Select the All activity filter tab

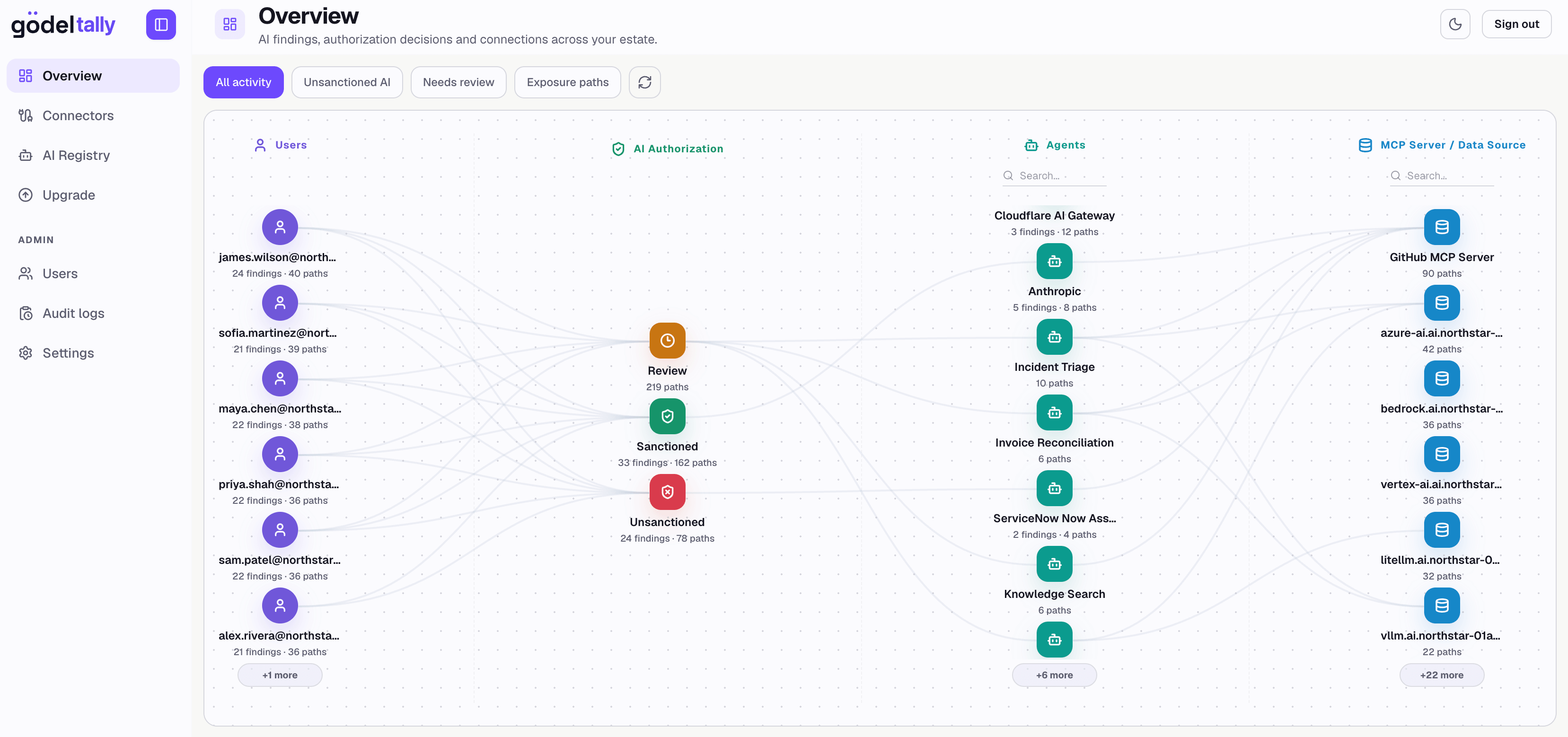pyautogui.click(x=244, y=82)
